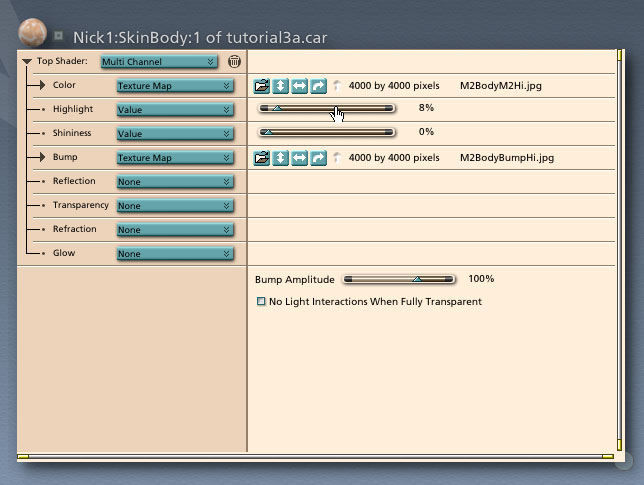Flip Color texture vertically
This screenshot has width=644, height=485.
click(x=281, y=86)
